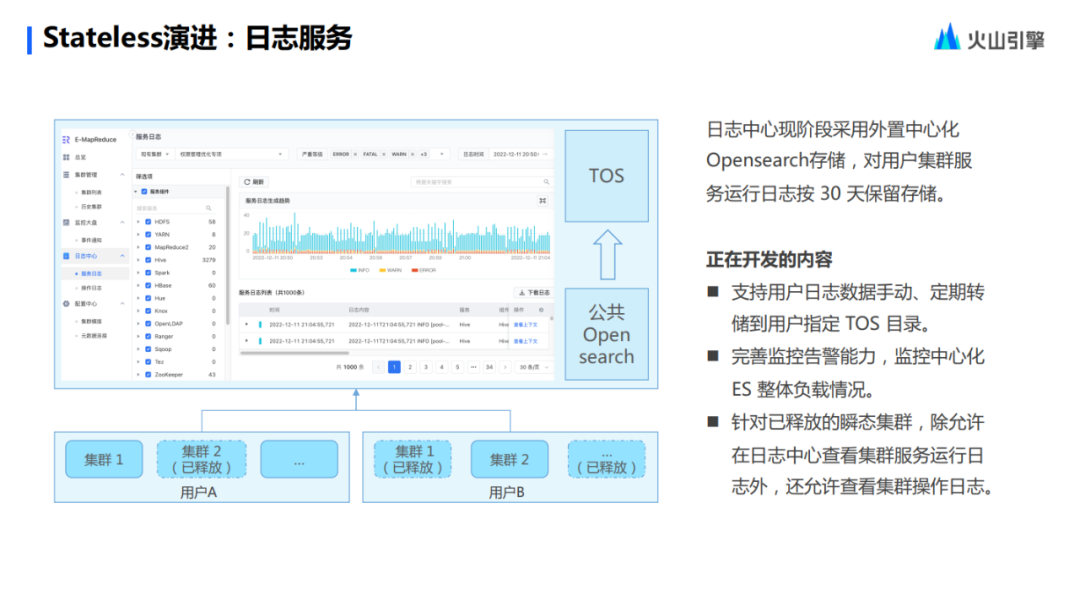The height and width of the screenshot is (595, 1080).
Task: Click the first row's view context link
Action: pos(526,324)
